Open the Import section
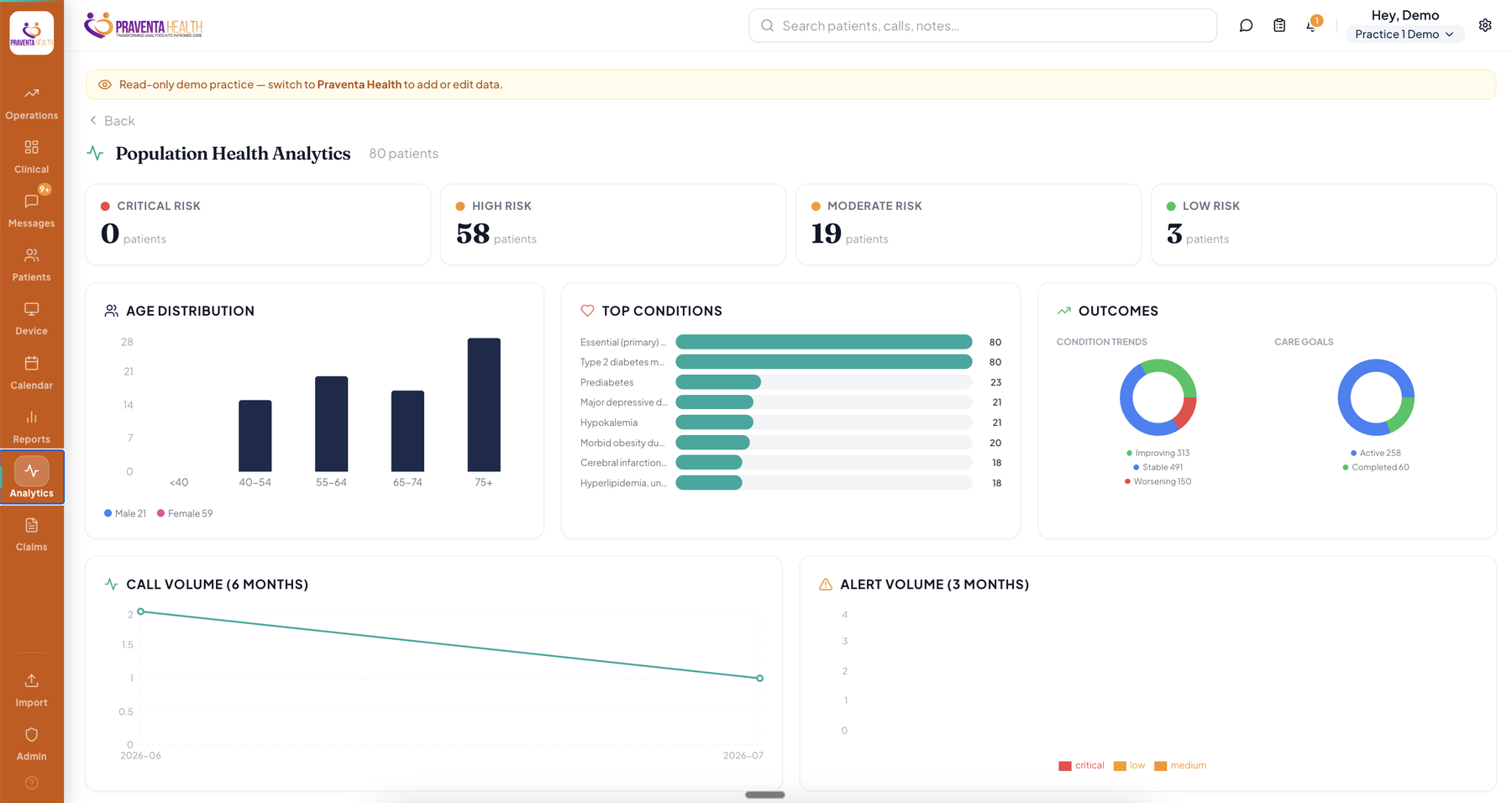 pos(31,690)
